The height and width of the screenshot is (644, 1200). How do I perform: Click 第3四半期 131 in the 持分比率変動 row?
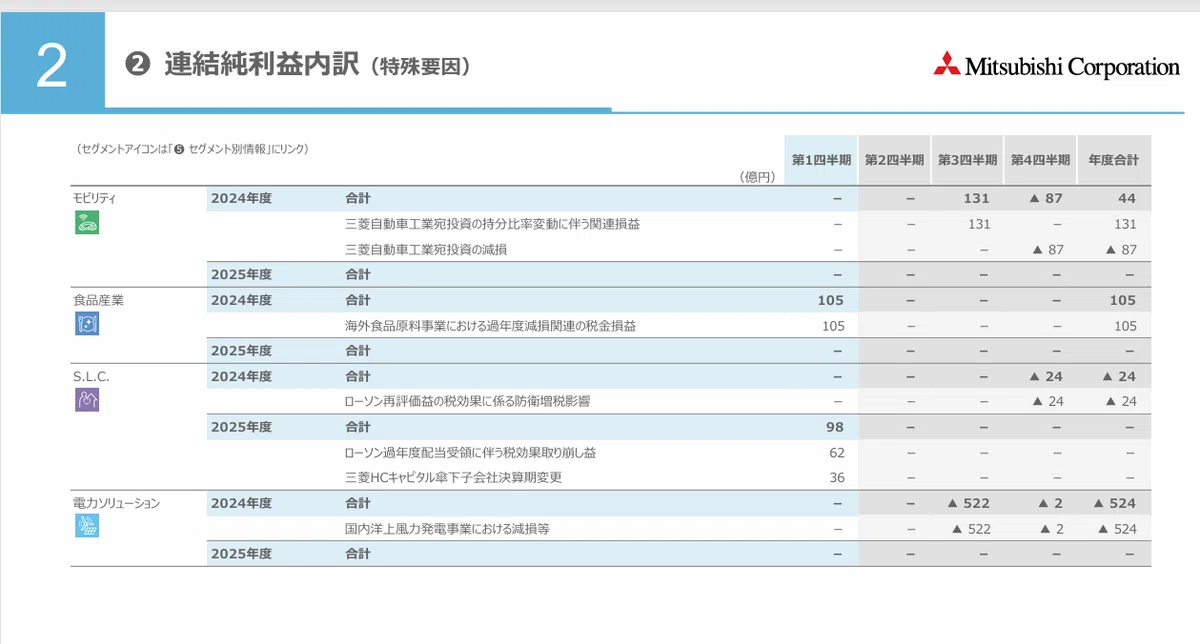point(978,224)
